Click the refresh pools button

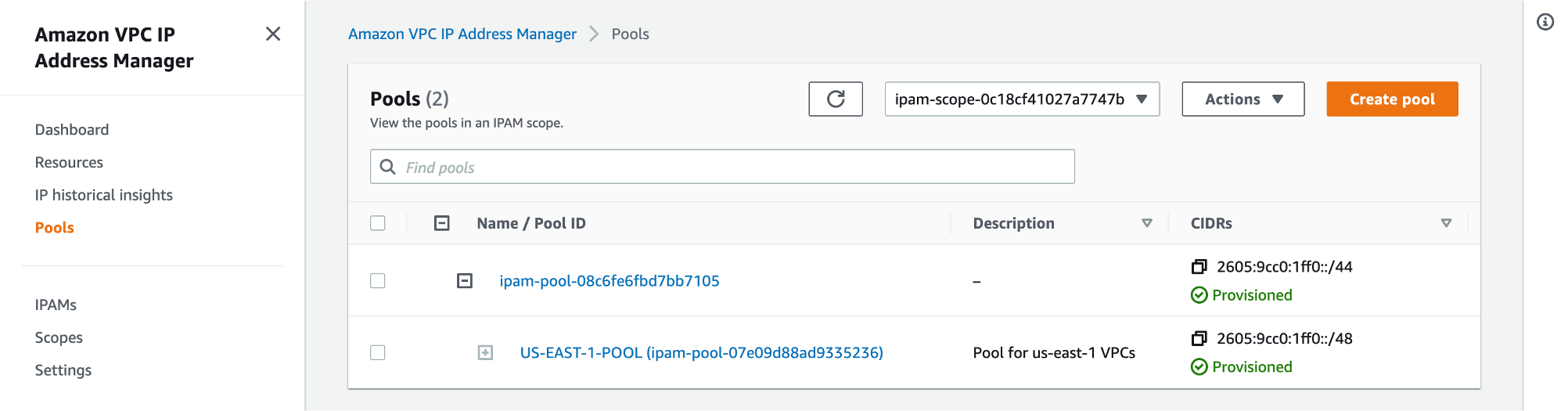(x=836, y=99)
